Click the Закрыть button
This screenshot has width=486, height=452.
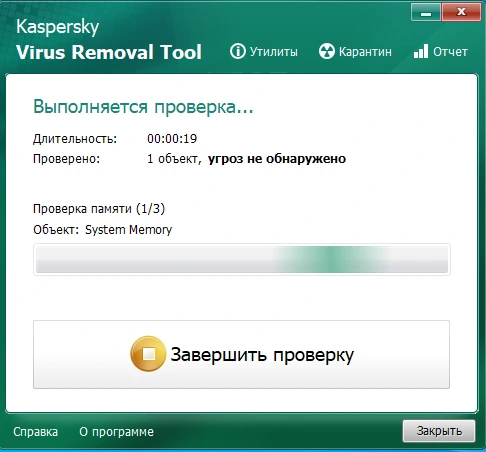coord(439,431)
